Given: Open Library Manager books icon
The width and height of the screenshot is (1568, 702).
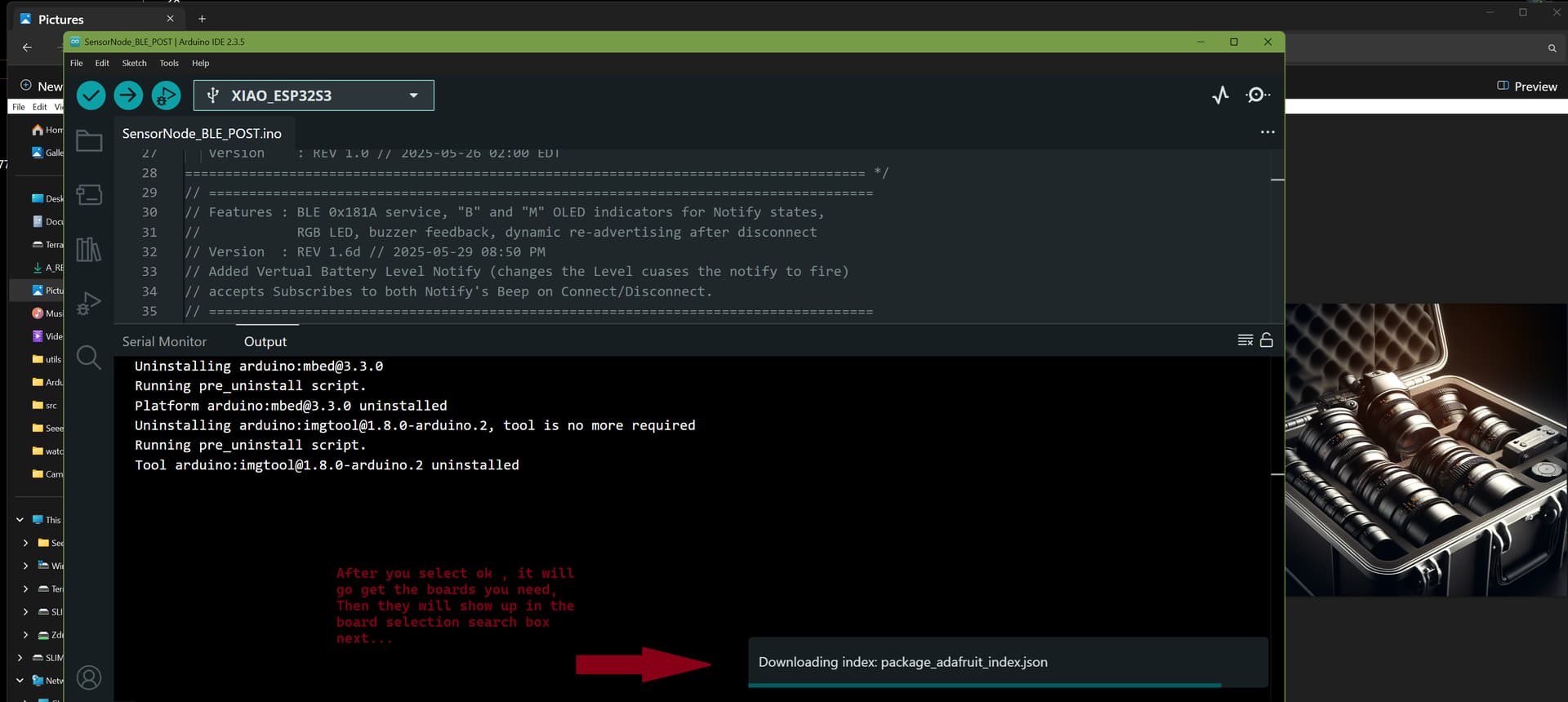Looking at the screenshot, I should (x=89, y=250).
